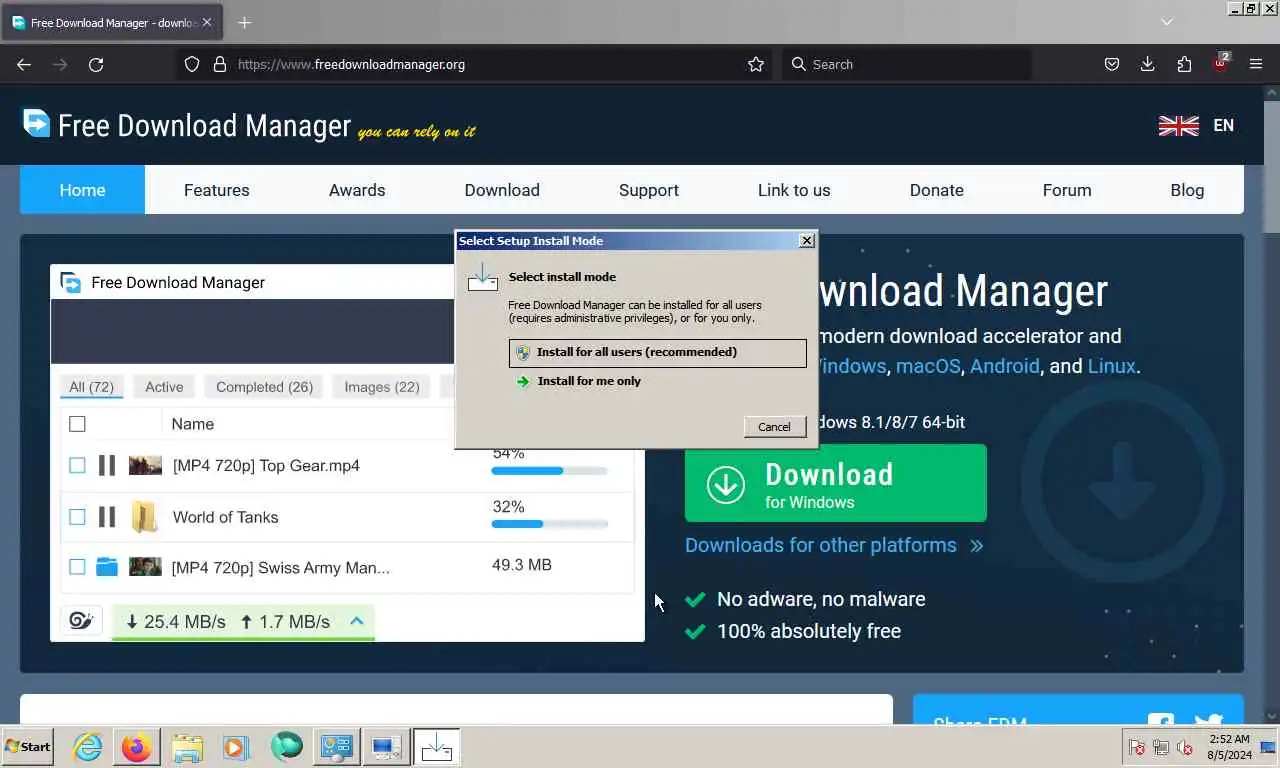Tick the World of Tanks checkbox
Screen dimensions: 1280x768
coord(77,517)
